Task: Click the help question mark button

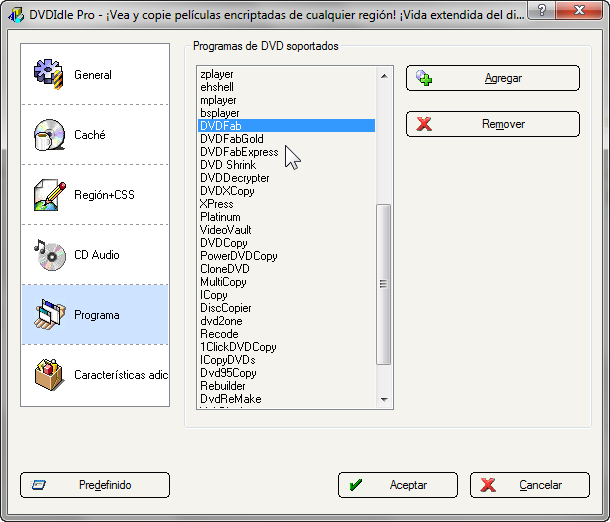Action: pos(542,9)
